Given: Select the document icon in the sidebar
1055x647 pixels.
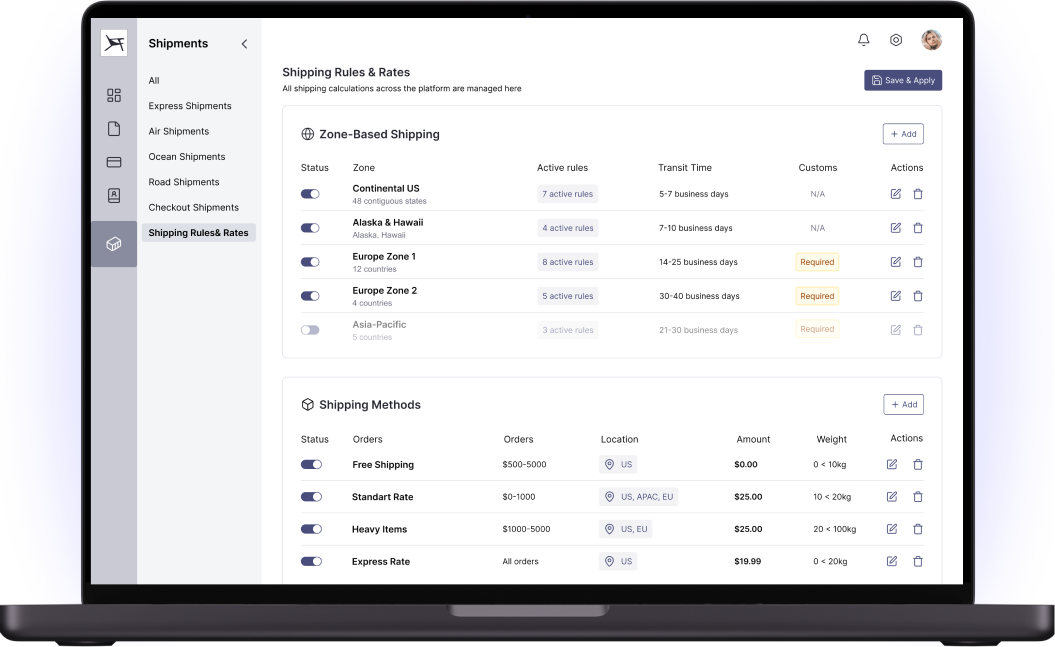Looking at the screenshot, I should (x=114, y=130).
